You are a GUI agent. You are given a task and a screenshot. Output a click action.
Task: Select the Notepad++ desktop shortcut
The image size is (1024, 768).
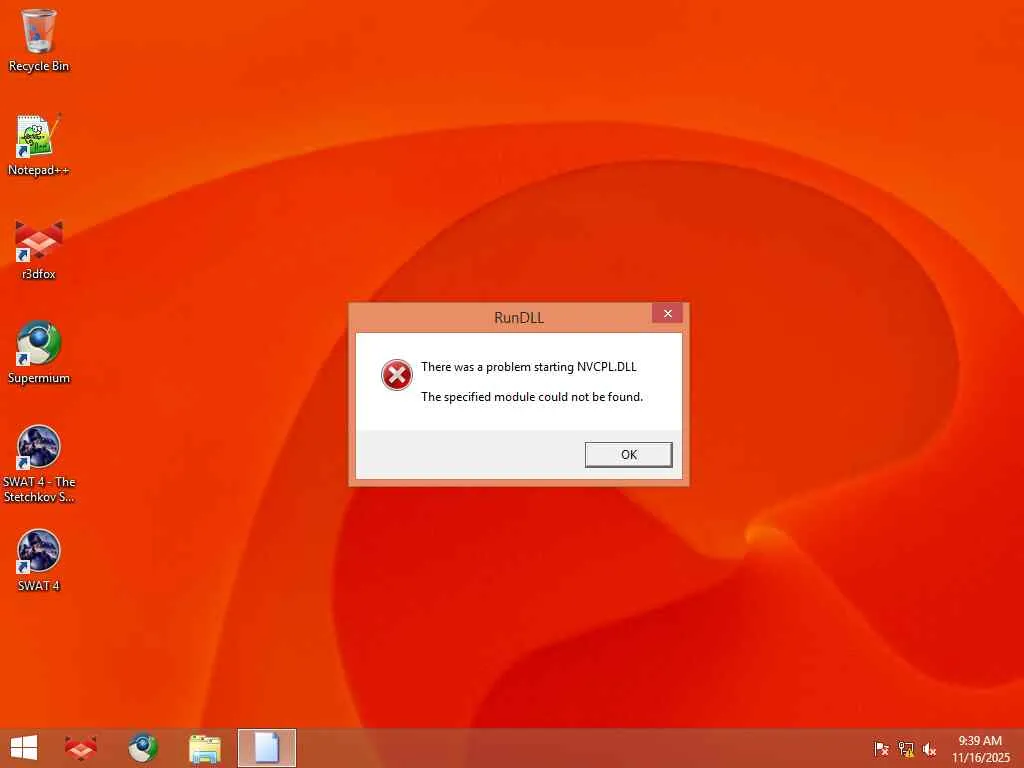tap(39, 145)
